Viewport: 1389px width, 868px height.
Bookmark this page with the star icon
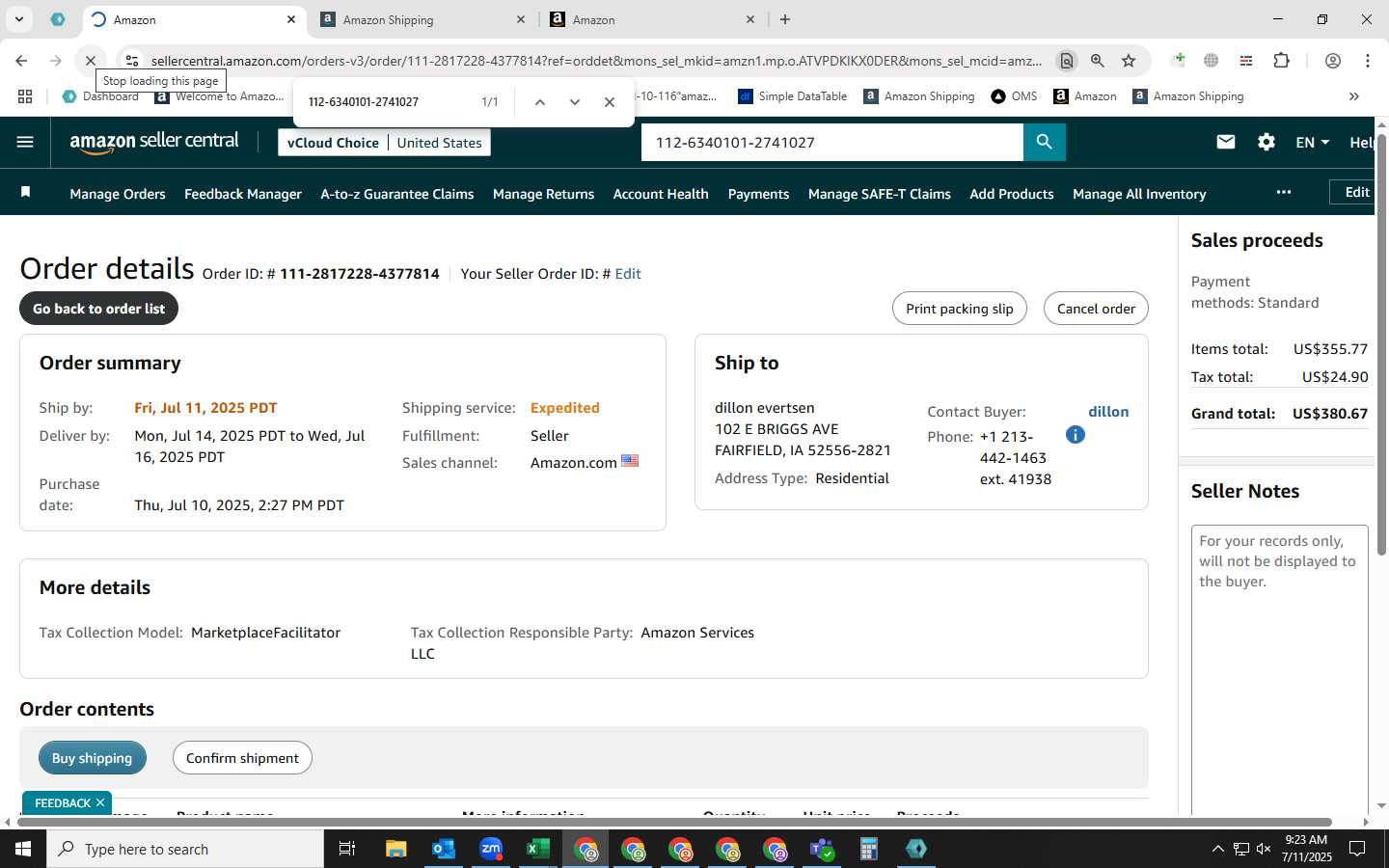pyautogui.click(x=1129, y=60)
